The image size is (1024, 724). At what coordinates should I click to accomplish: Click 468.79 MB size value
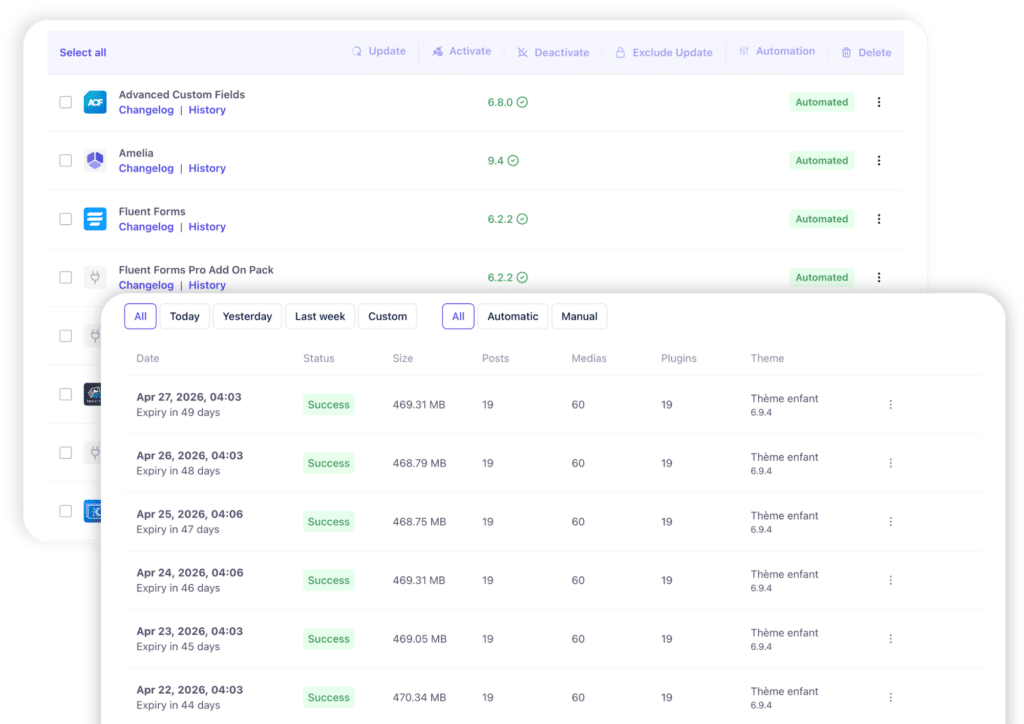[419, 463]
